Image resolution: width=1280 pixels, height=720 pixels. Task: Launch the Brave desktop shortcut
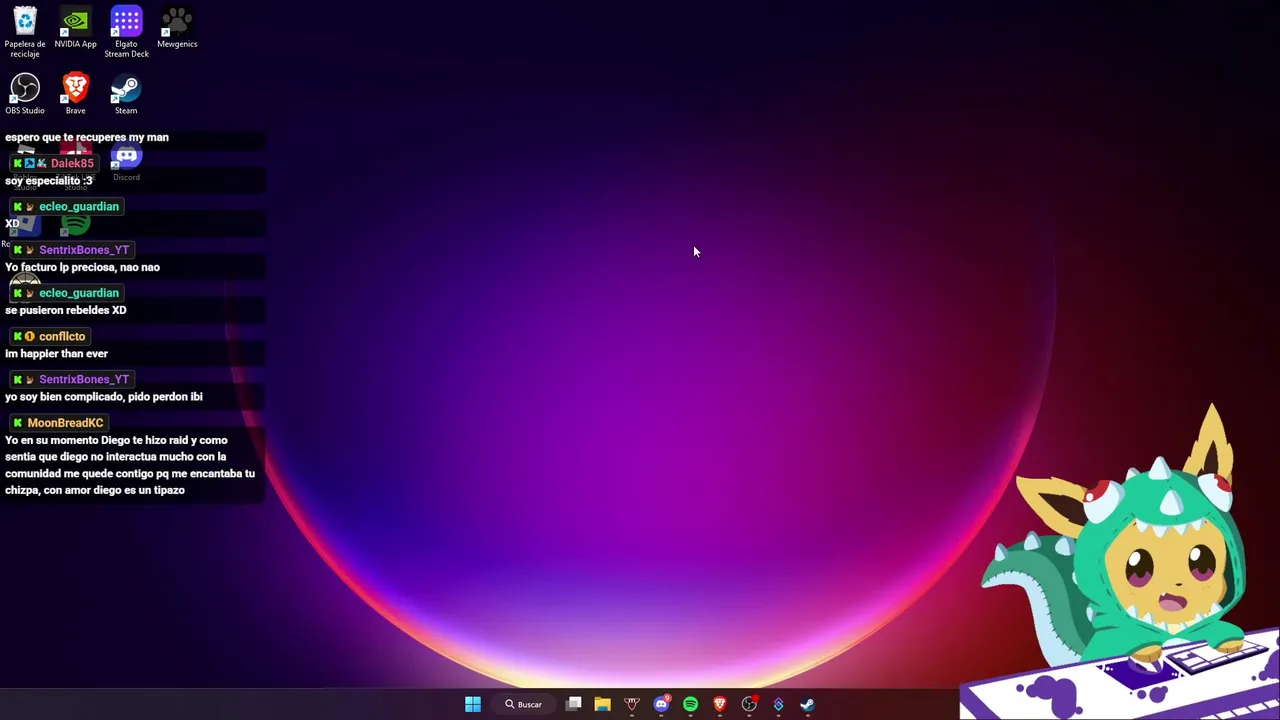tap(75, 94)
